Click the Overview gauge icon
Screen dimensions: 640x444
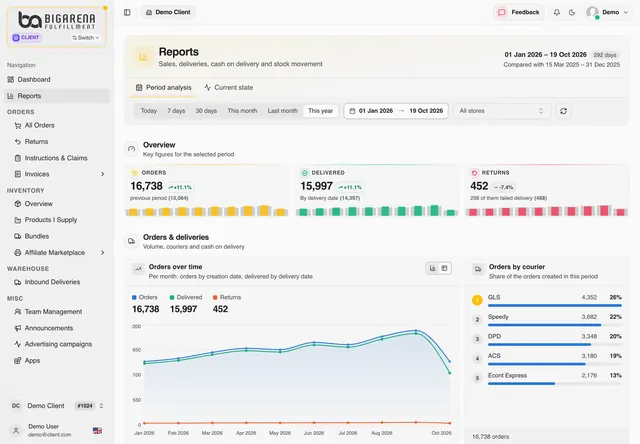[x=131, y=149]
